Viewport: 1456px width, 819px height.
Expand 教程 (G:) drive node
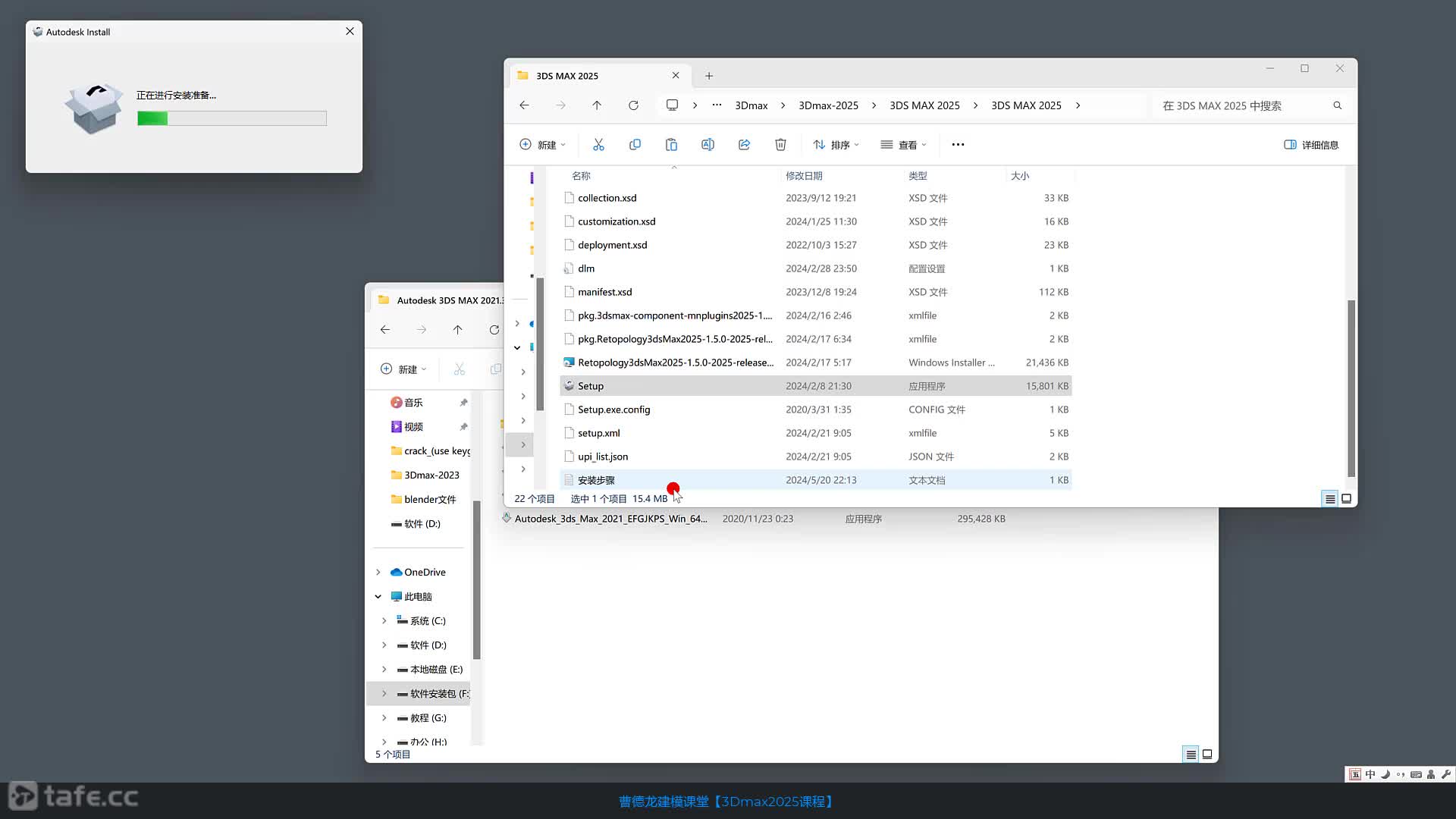point(384,718)
